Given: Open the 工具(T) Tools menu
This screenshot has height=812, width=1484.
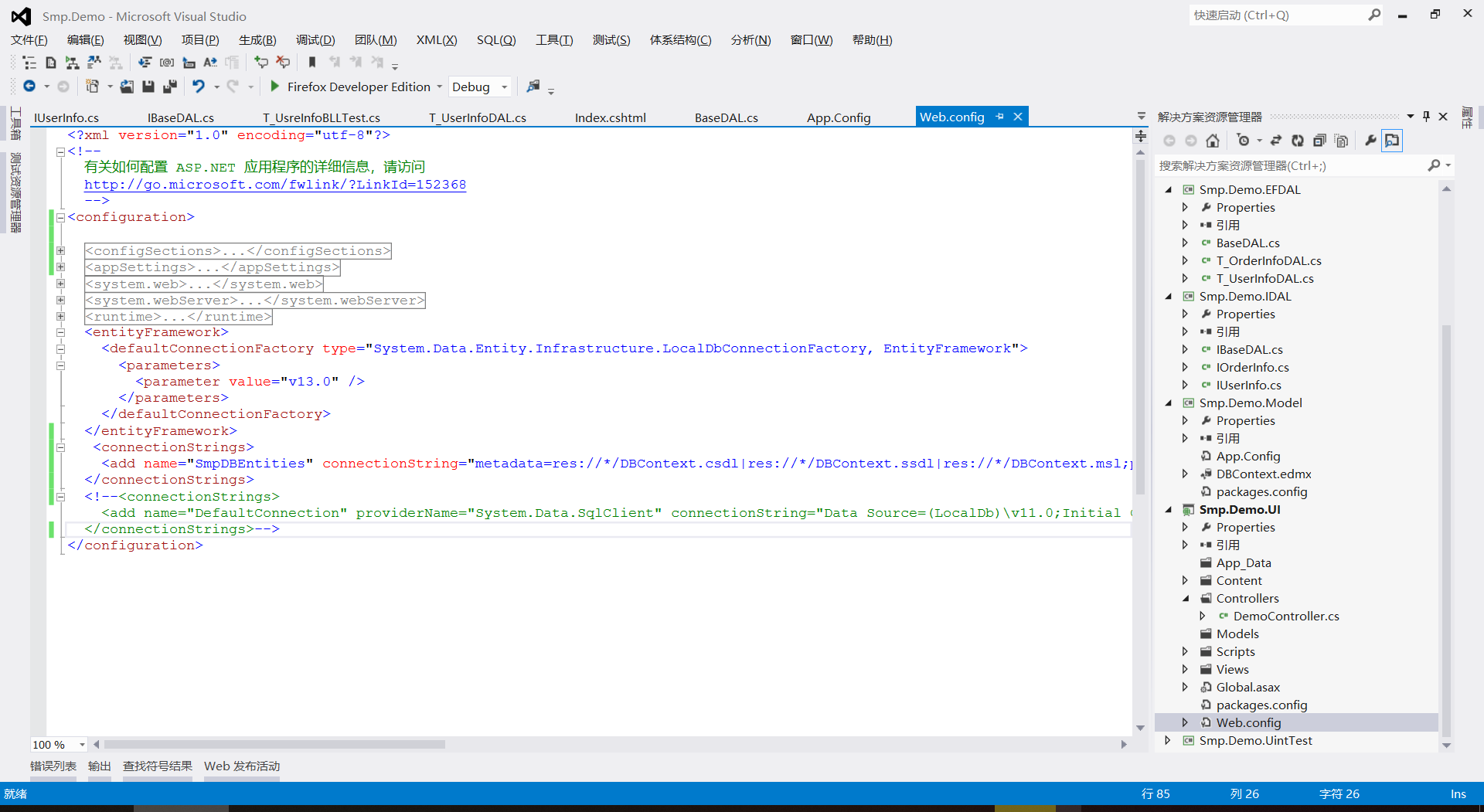Looking at the screenshot, I should 554,39.
